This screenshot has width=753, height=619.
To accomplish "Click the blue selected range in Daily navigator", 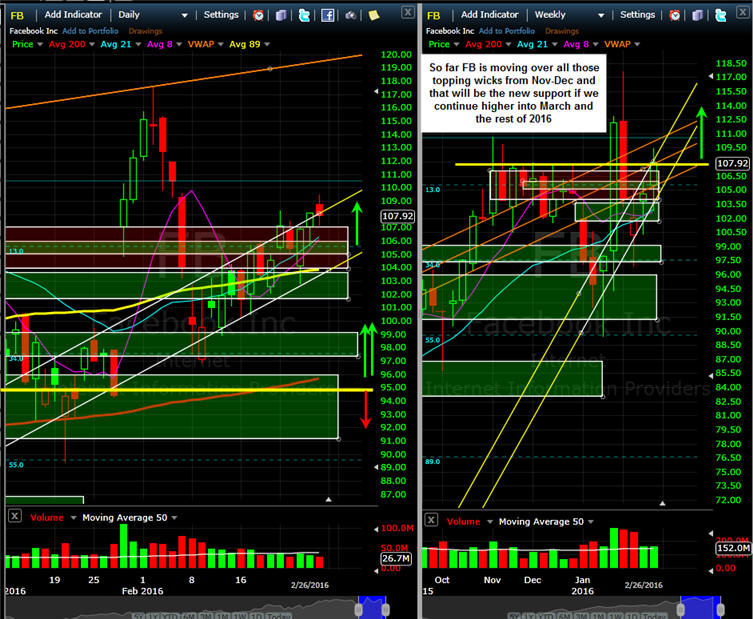I will [372, 607].
